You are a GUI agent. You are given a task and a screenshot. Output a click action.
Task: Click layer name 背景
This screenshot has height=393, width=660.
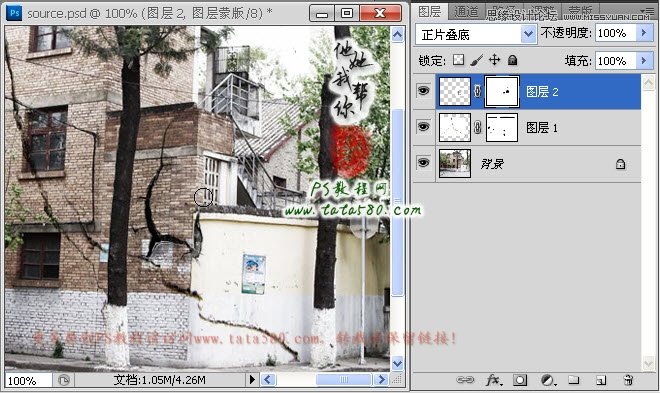pos(492,164)
